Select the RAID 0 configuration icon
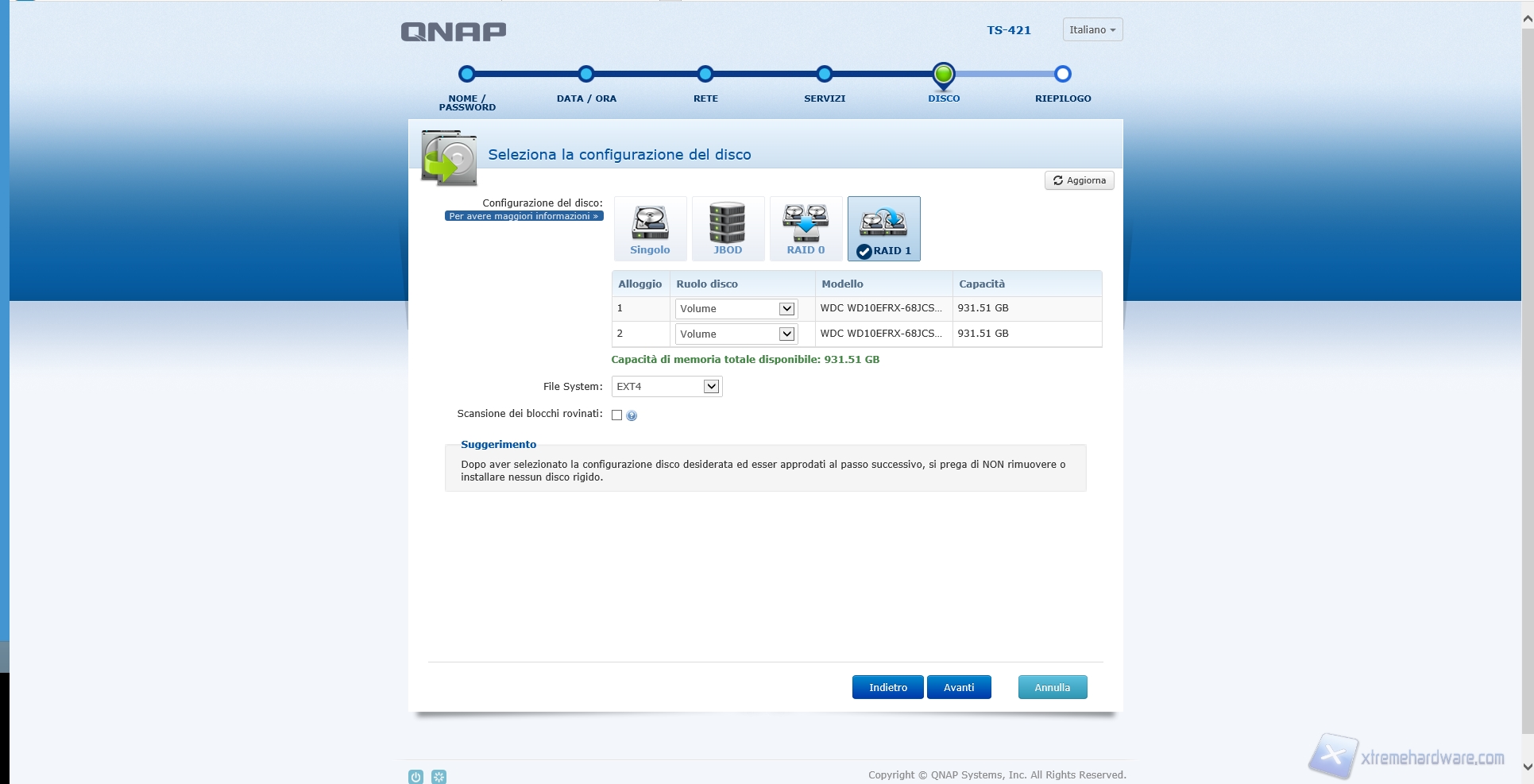The height and width of the screenshot is (784, 1534). (806, 229)
